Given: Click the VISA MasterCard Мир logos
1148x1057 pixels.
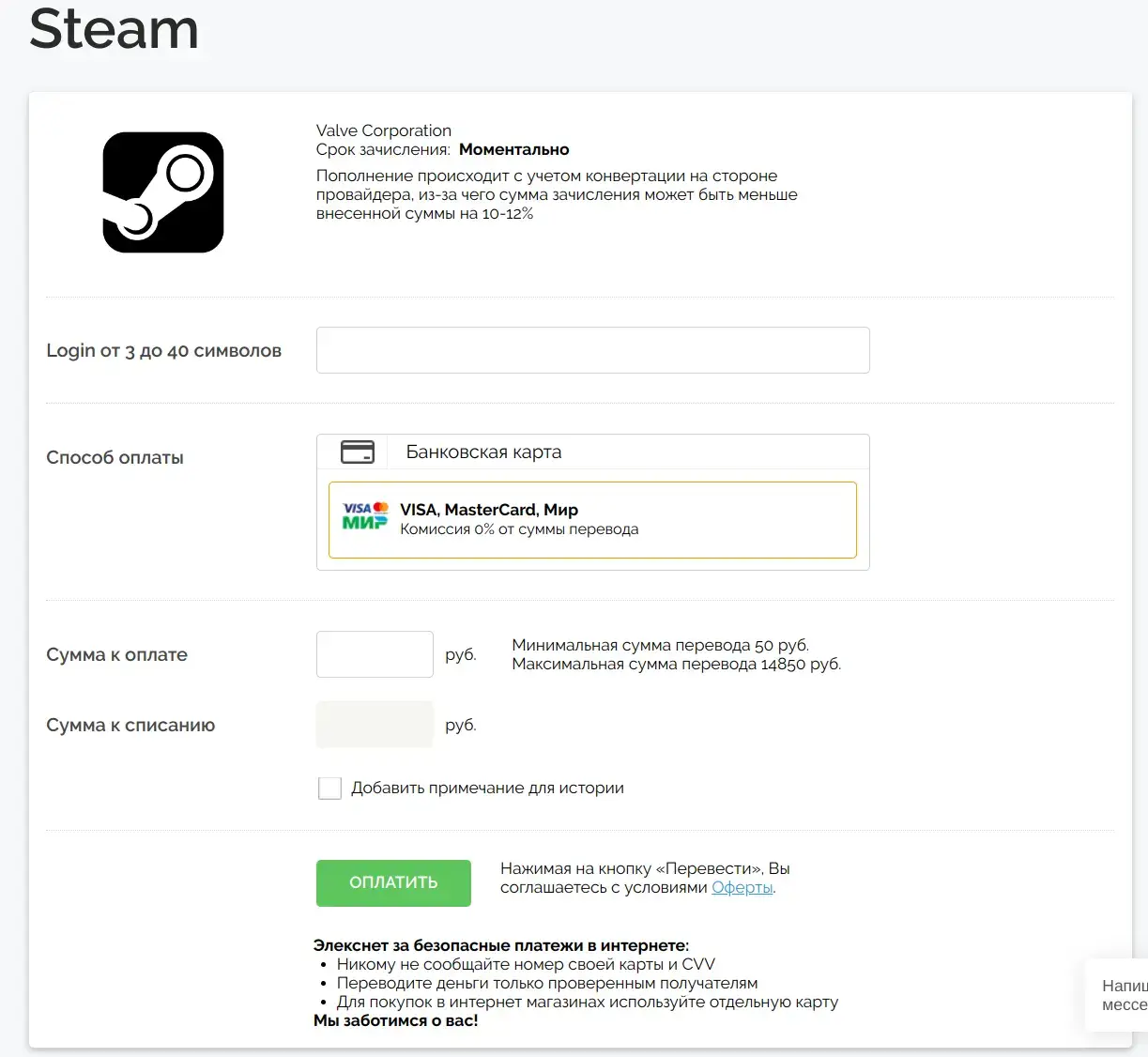Looking at the screenshot, I should (365, 515).
